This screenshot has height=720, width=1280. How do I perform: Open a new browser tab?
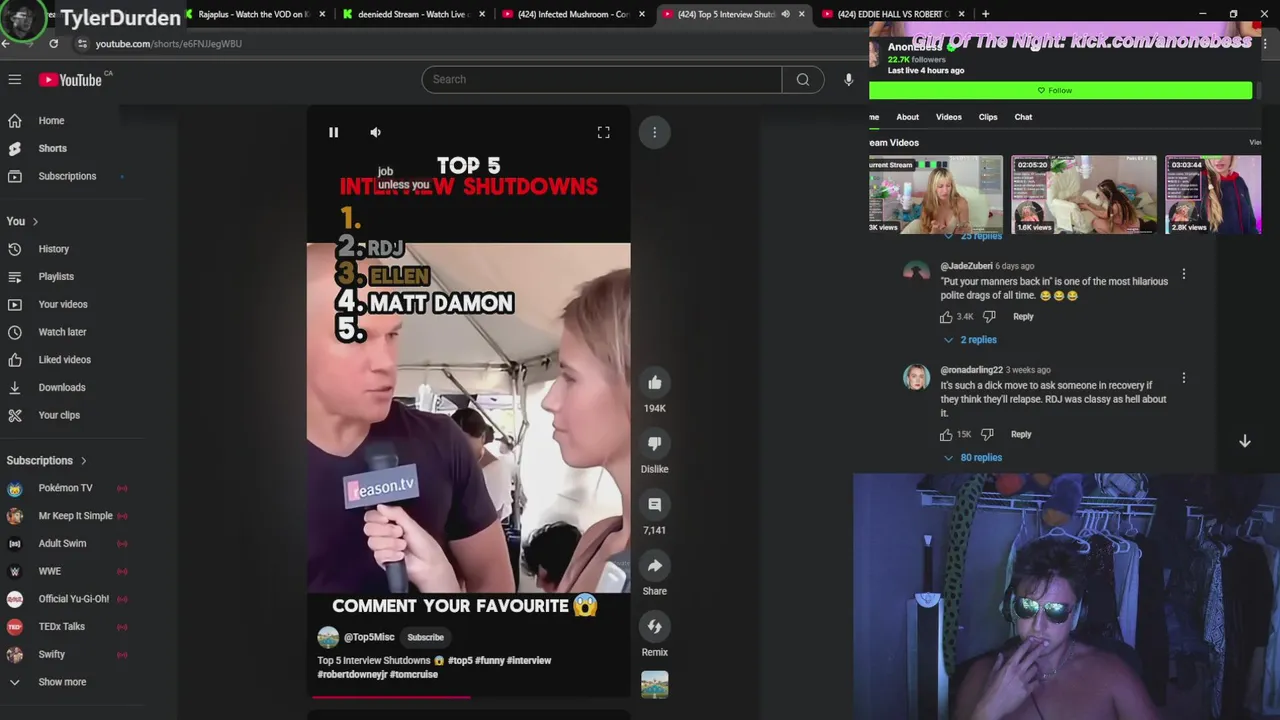[985, 14]
